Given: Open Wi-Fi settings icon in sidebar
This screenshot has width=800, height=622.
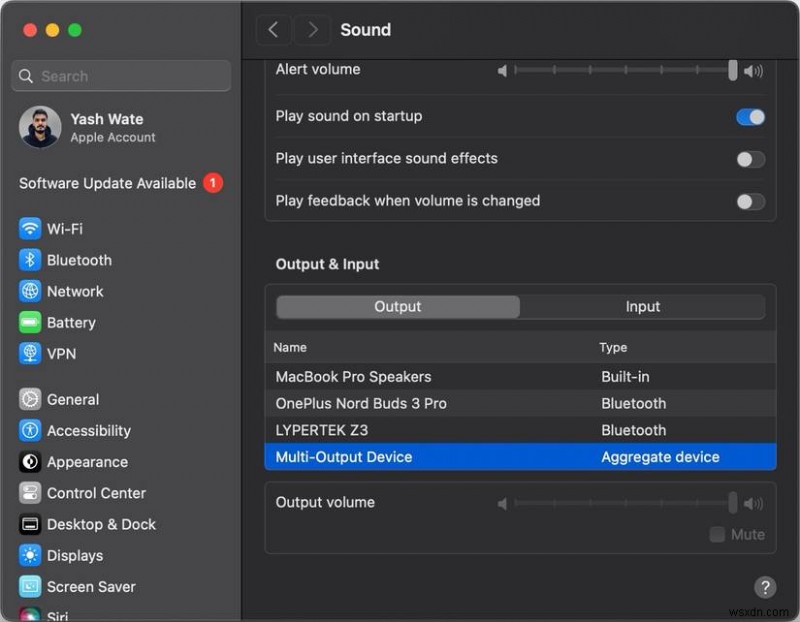Looking at the screenshot, I should tap(30, 229).
